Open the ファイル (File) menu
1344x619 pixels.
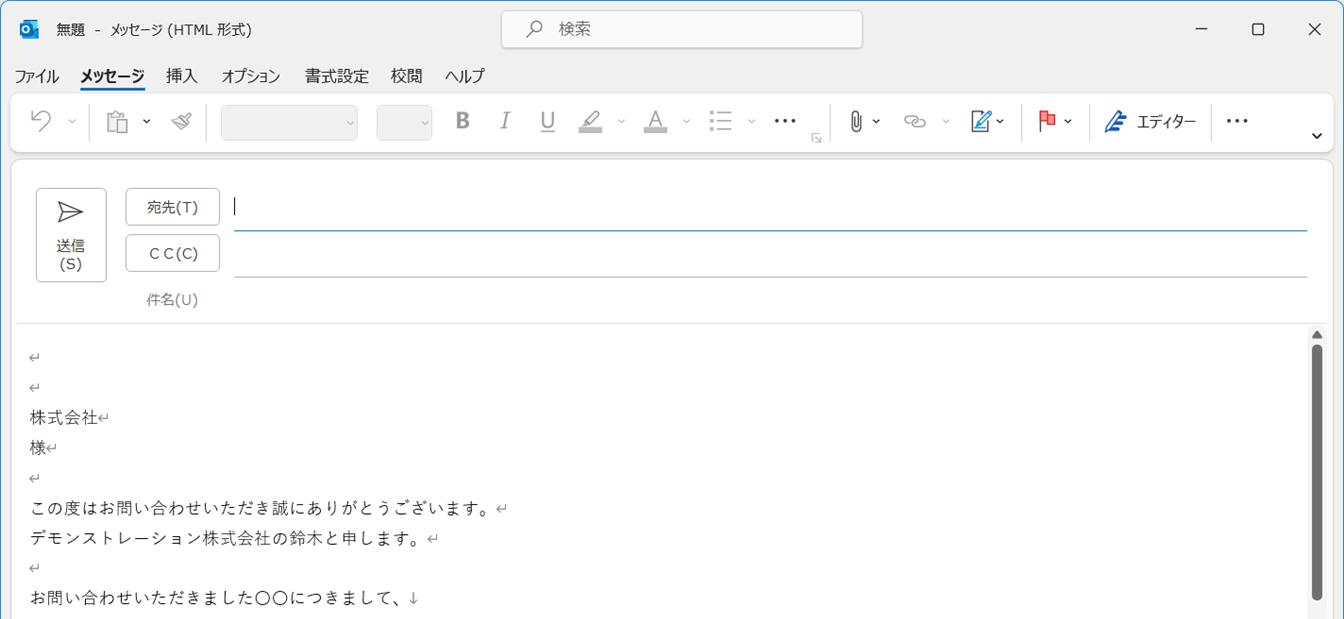[x=37, y=76]
